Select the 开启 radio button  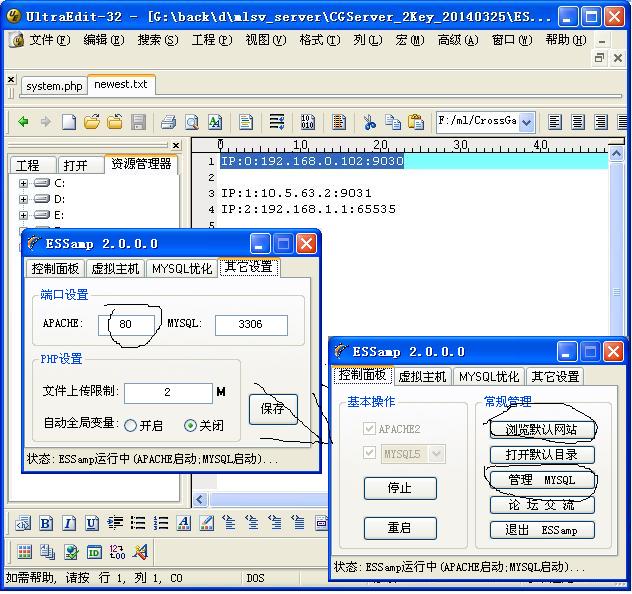131,425
